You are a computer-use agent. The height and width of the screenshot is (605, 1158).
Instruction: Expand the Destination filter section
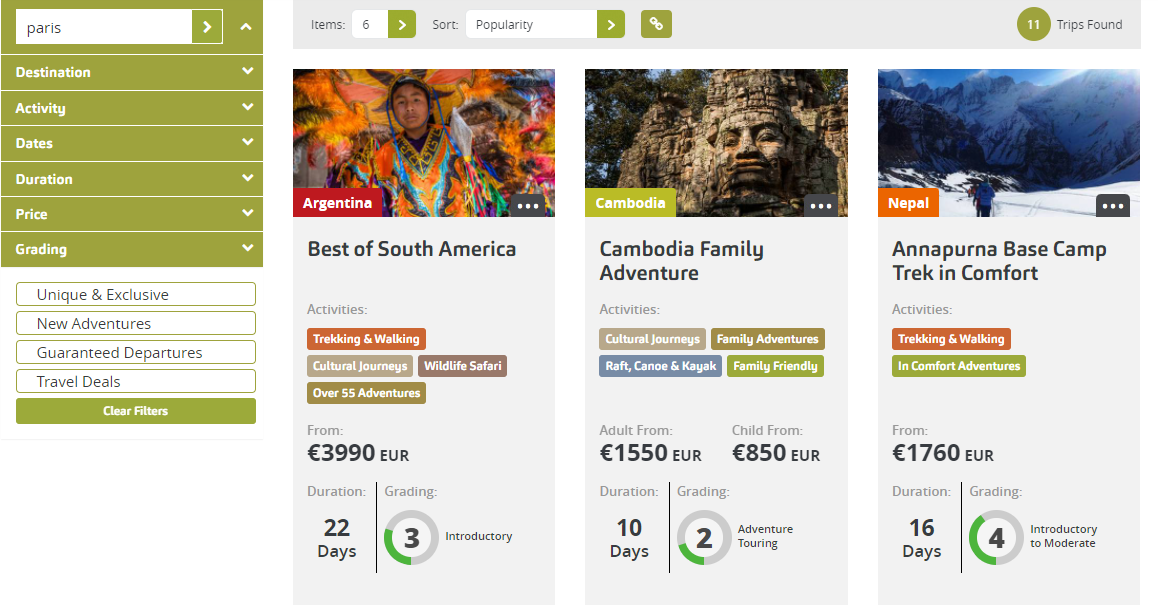point(132,72)
